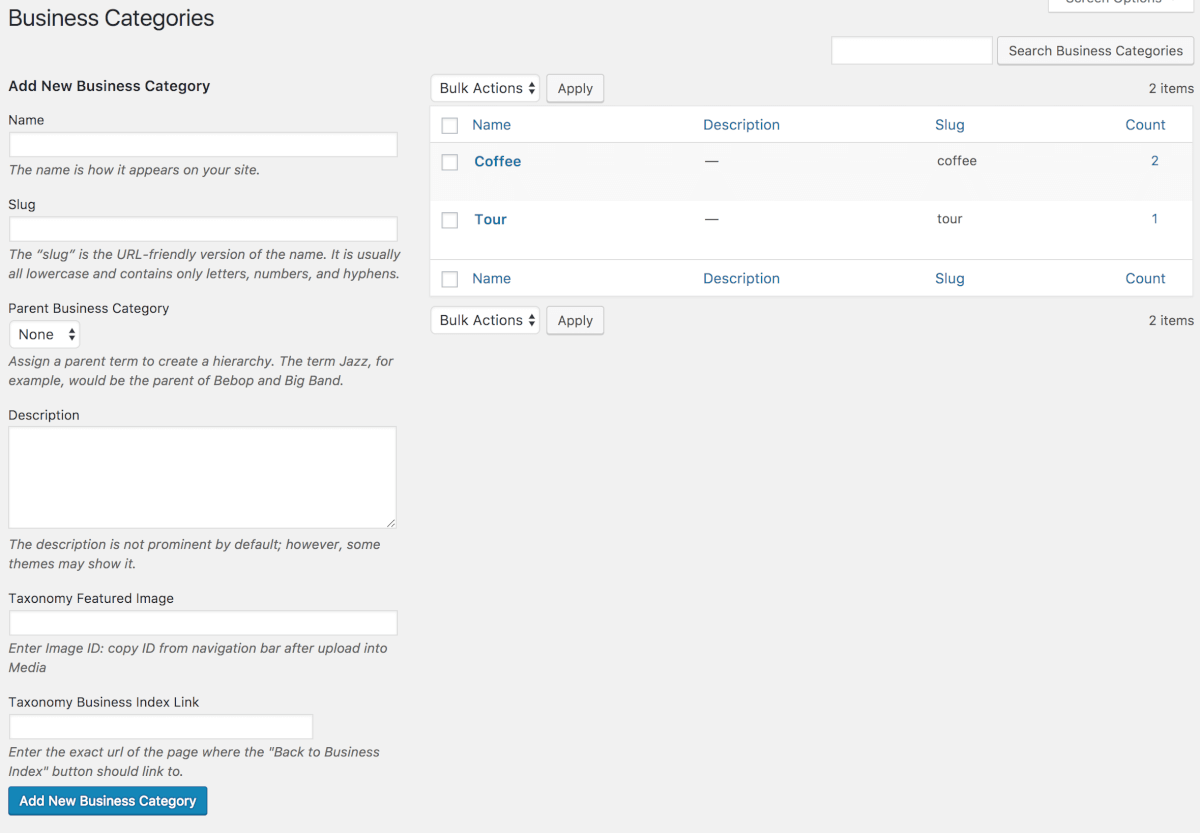Check the Tour row checkbox
The width and height of the screenshot is (1200, 833).
450,220
